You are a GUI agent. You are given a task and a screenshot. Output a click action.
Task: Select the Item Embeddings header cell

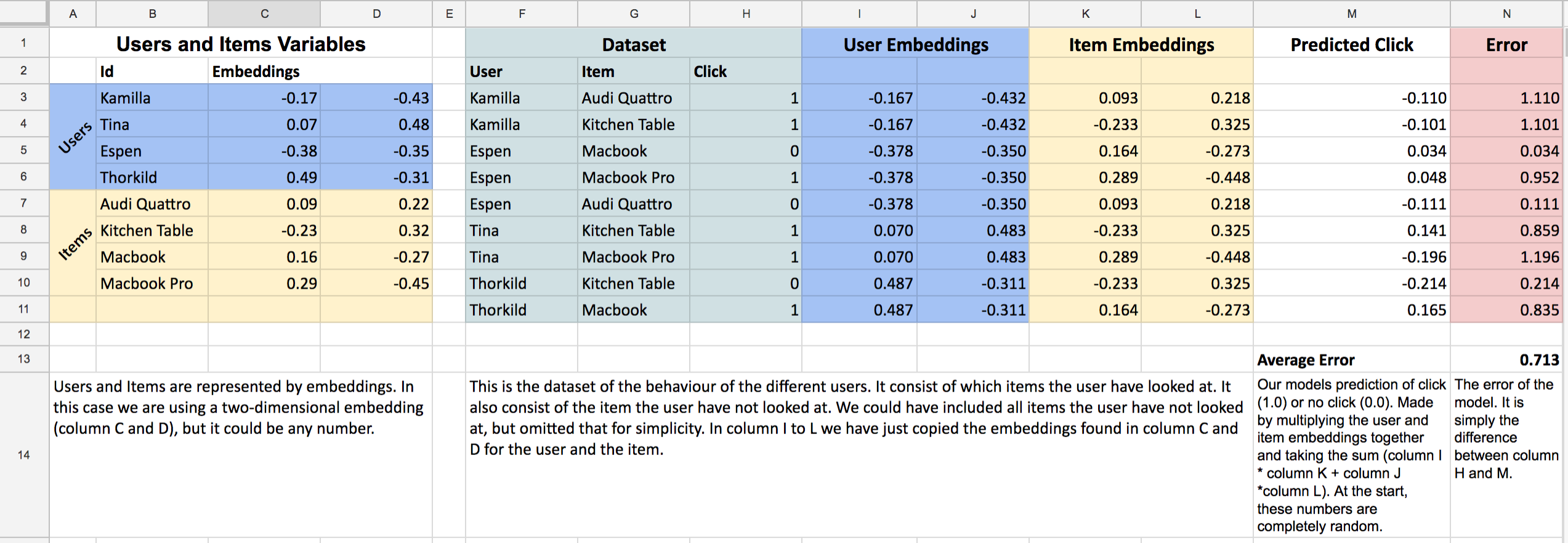click(x=1141, y=44)
